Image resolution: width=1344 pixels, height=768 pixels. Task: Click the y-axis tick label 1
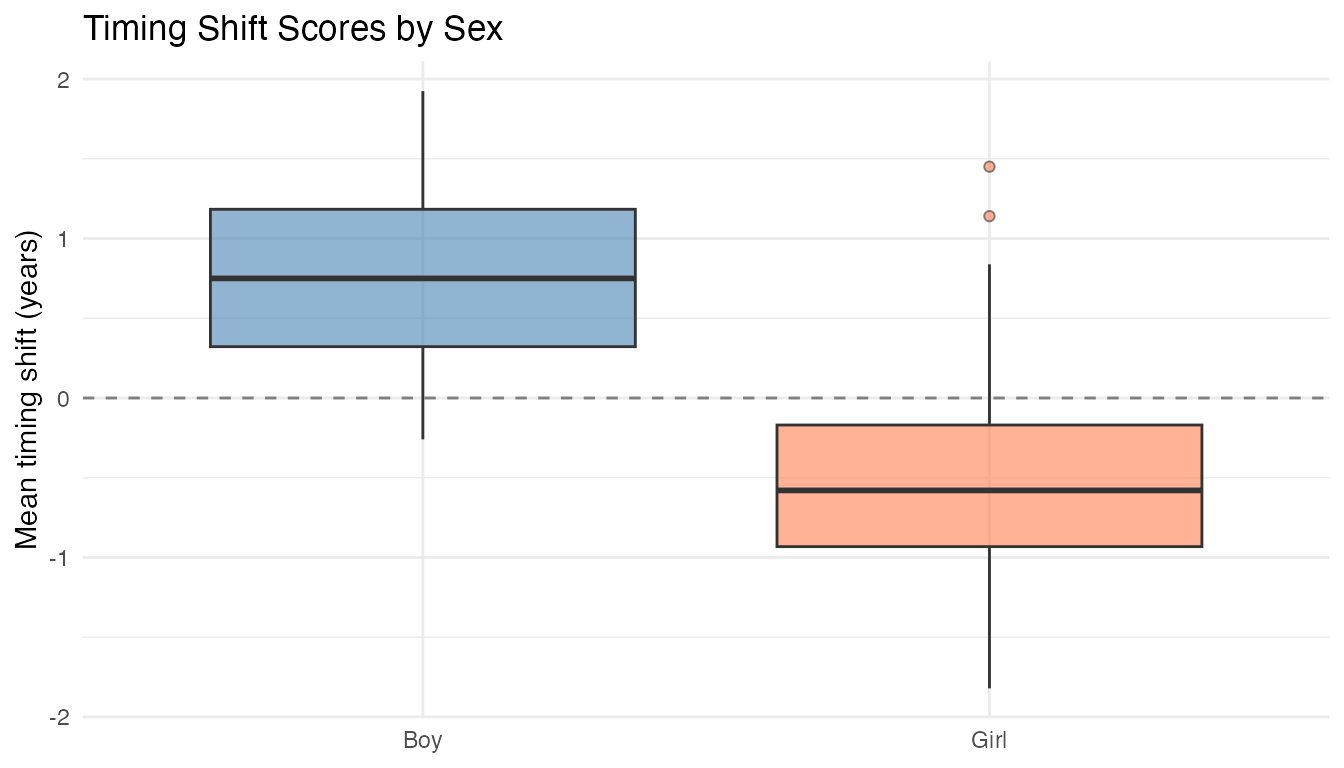62,239
